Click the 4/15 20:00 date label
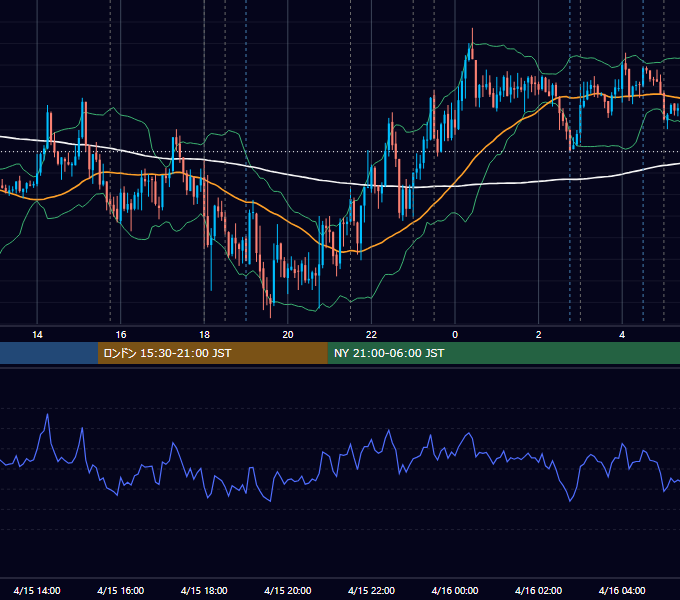 coord(288,590)
